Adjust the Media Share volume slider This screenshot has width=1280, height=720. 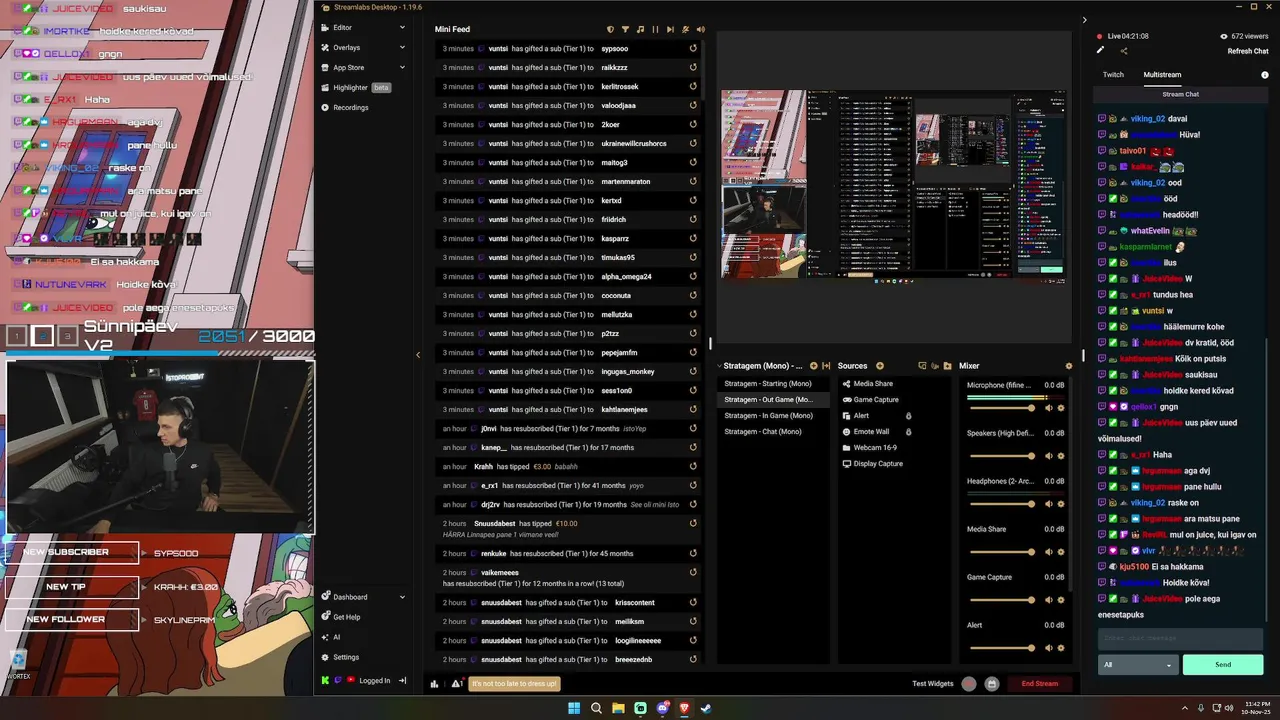(1002, 552)
